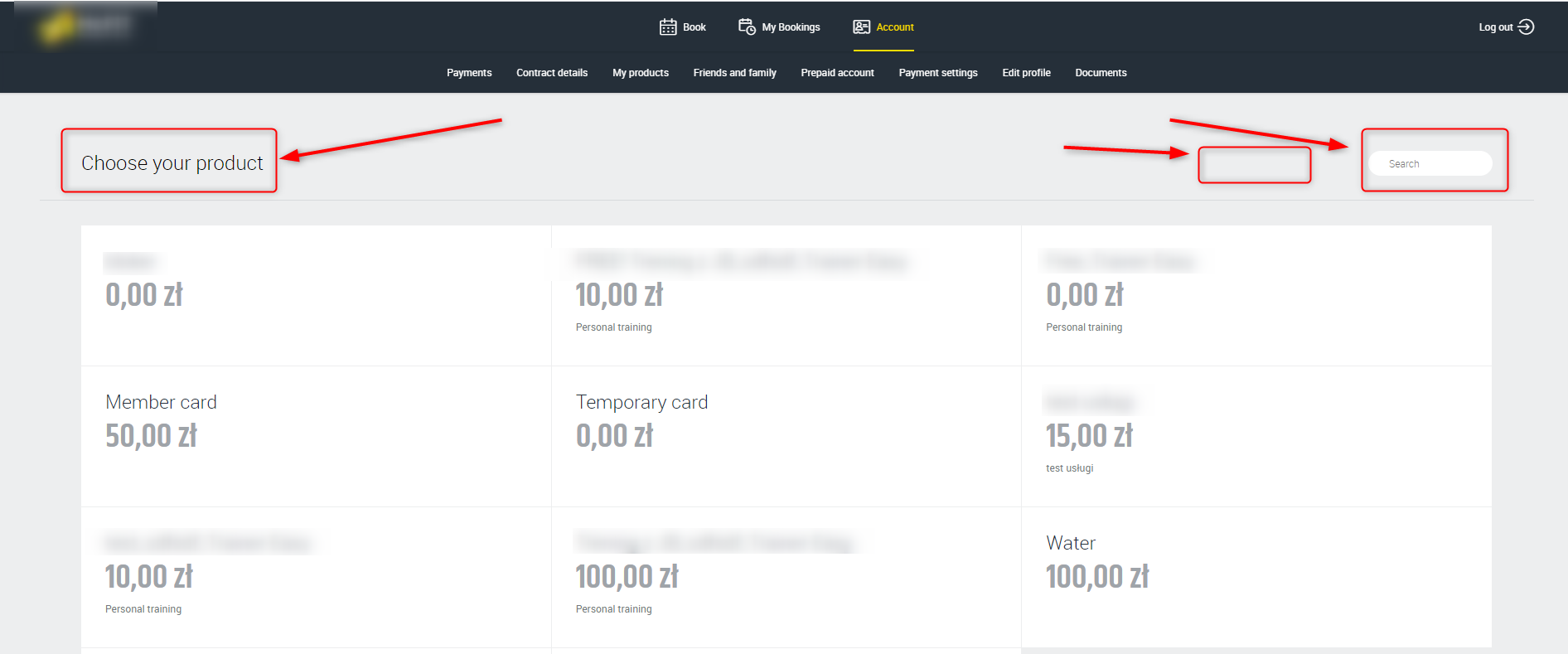Navigate to Payment settings
Image resolution: width=1568 pixels, height=654 pixels.
[938, 73]
